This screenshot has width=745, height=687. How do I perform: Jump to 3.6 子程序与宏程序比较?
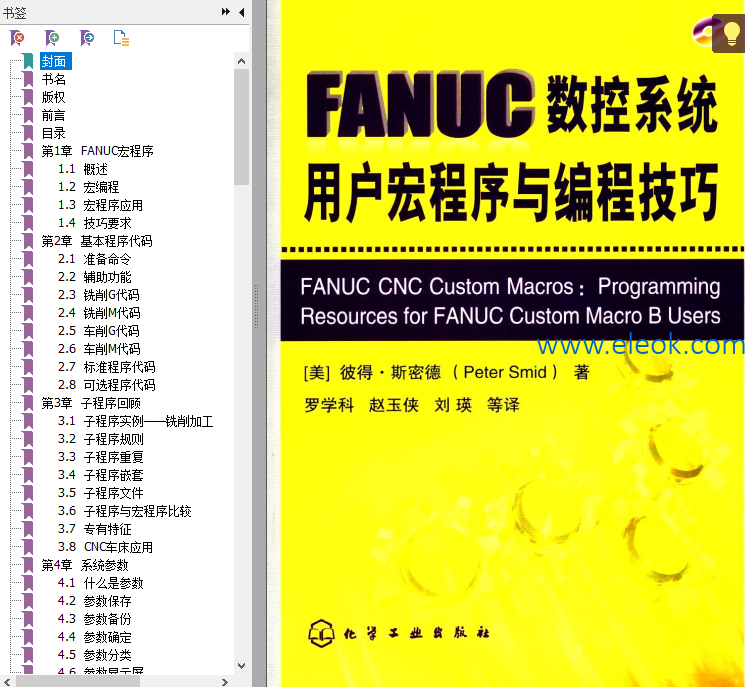[124, 511]
